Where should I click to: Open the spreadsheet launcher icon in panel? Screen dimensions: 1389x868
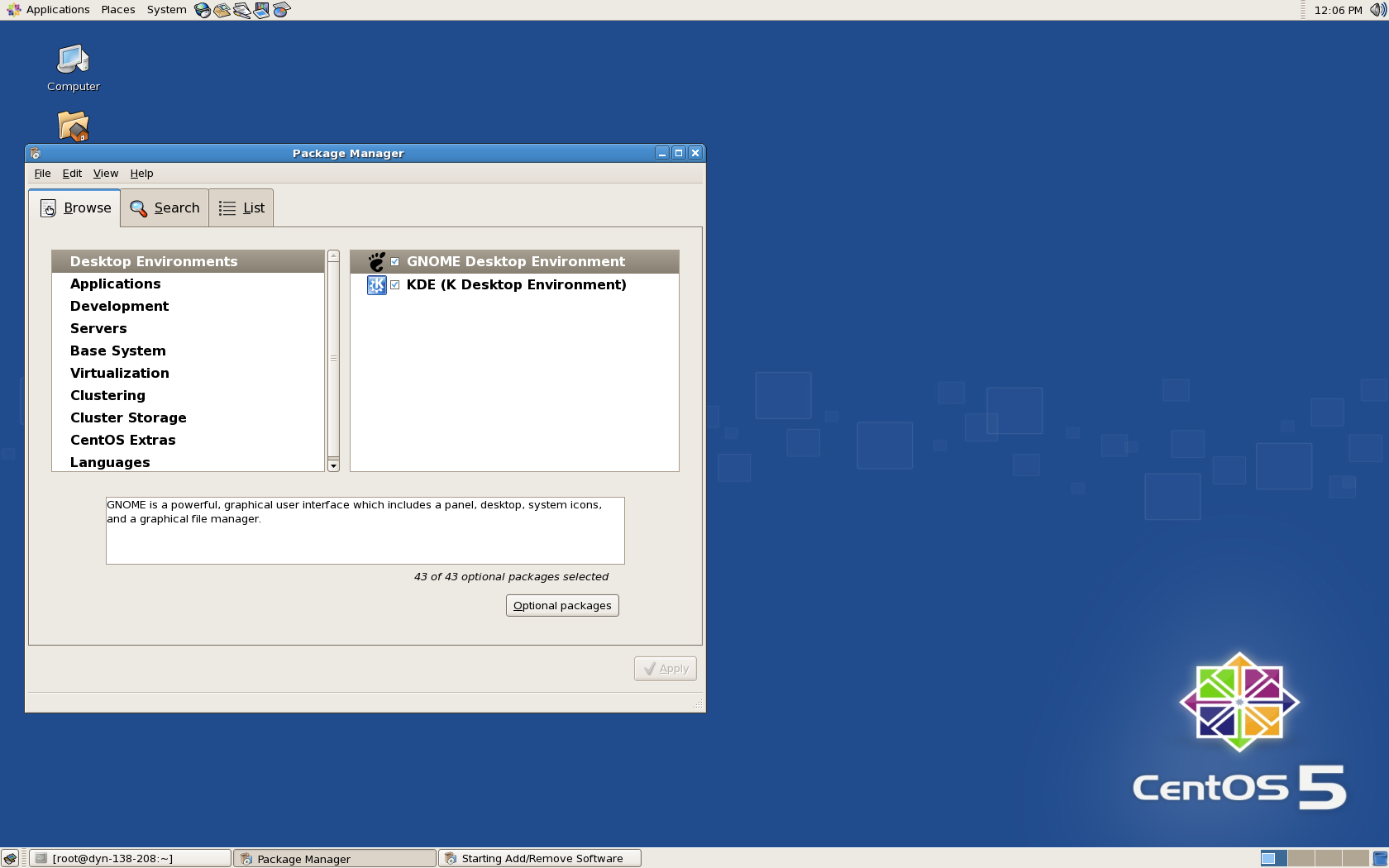click(282, 10)
